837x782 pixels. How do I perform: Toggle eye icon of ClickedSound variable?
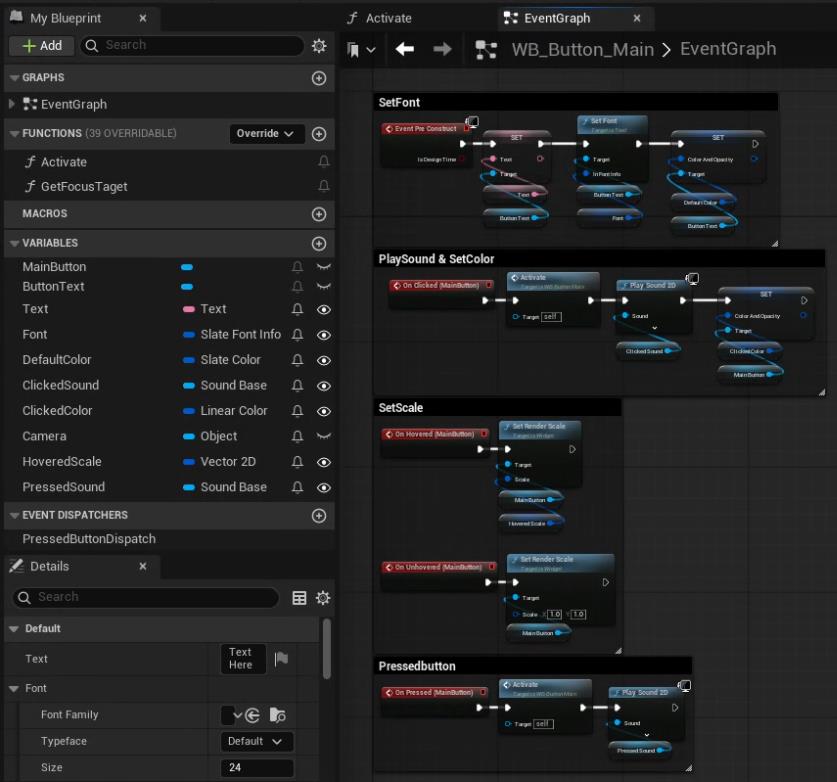[323, 386]
